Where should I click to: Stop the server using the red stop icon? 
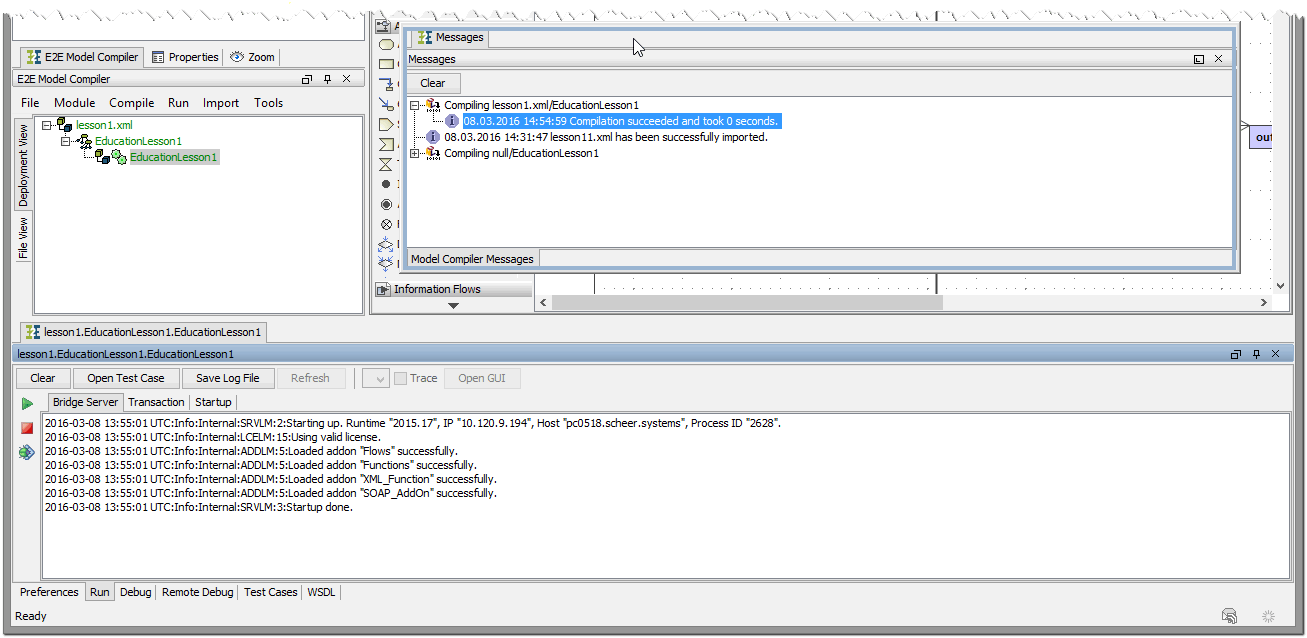coord(27,427)
